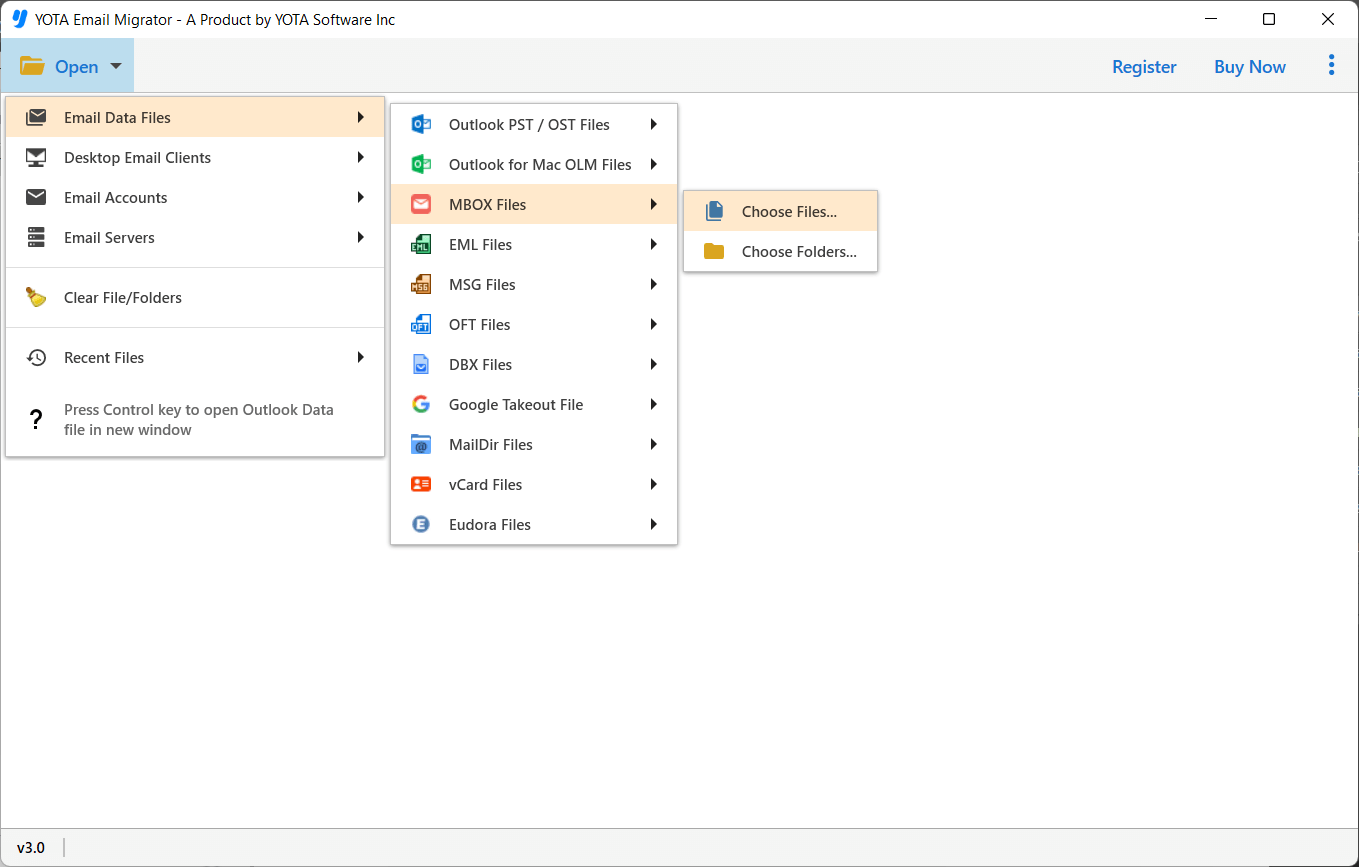Select Email Accounts menu entry
The height and width of the screenshot is (867, 1359).
195,197
